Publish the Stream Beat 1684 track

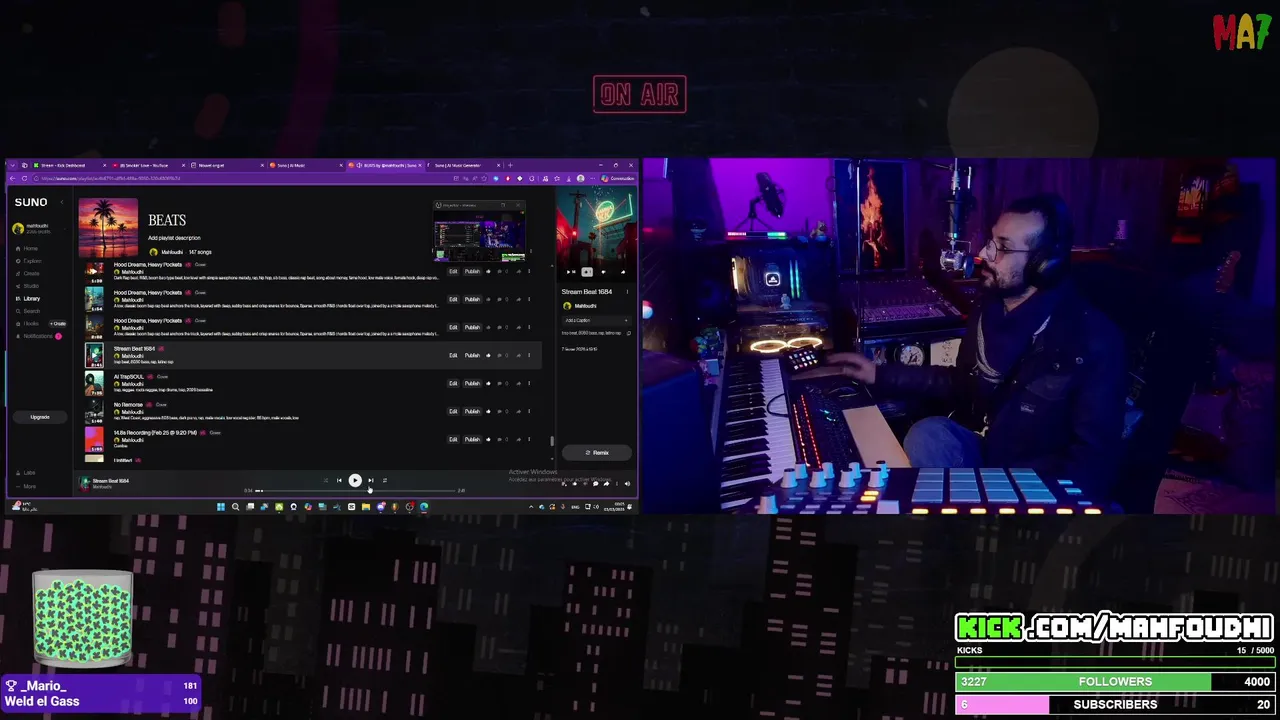coord(472,355)
